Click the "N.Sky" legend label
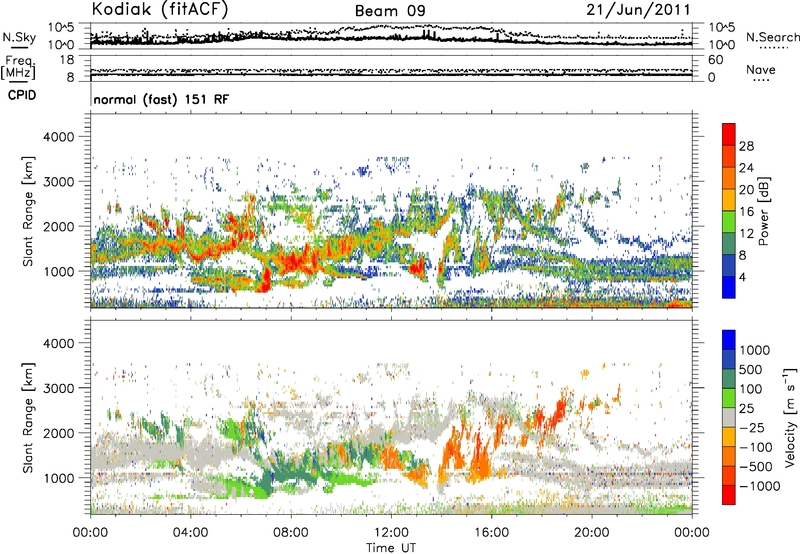Image resolution: width=800 pixels, height=554 pixels. click(x=19, y=37)
